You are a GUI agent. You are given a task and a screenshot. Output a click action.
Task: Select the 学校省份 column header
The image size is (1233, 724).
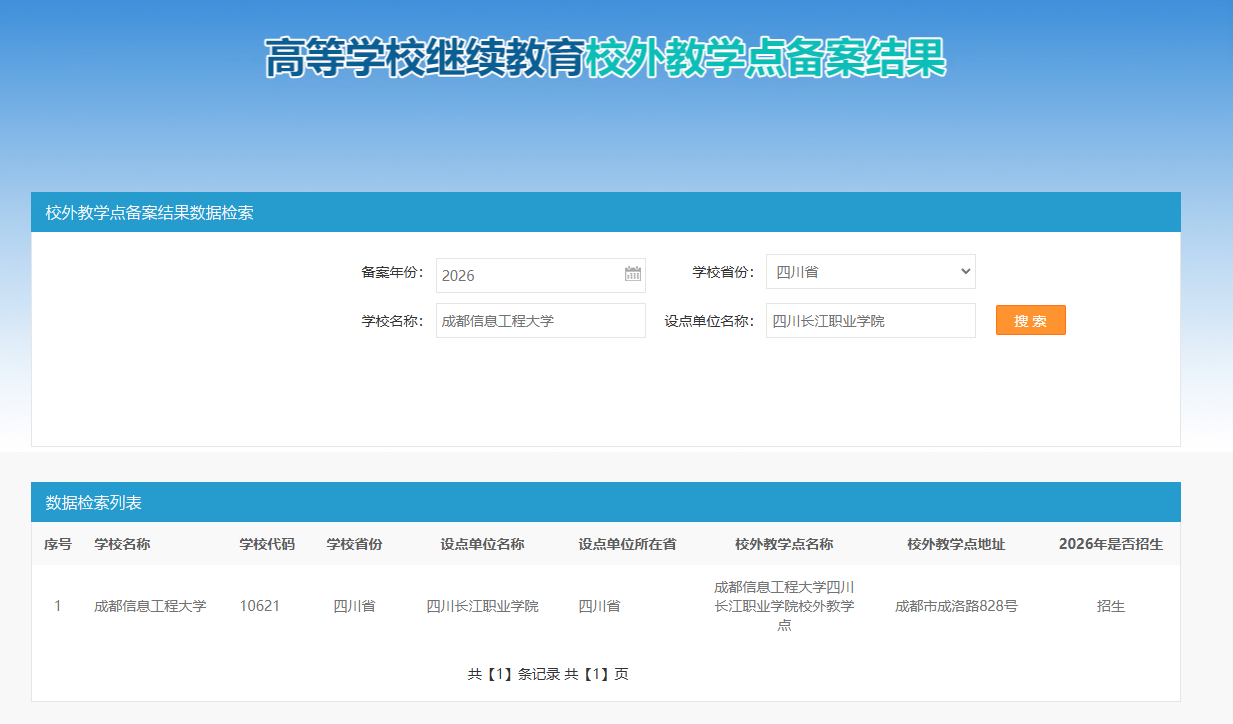[x=354, y=544]
